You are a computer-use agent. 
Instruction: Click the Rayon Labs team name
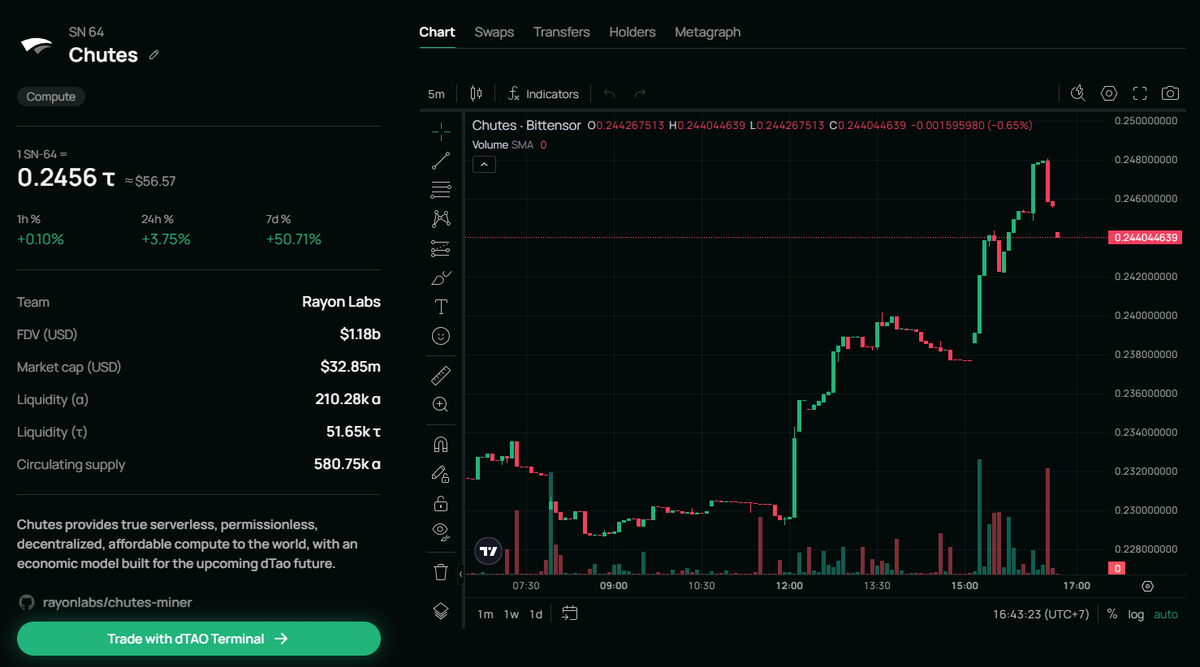[341, 302]
